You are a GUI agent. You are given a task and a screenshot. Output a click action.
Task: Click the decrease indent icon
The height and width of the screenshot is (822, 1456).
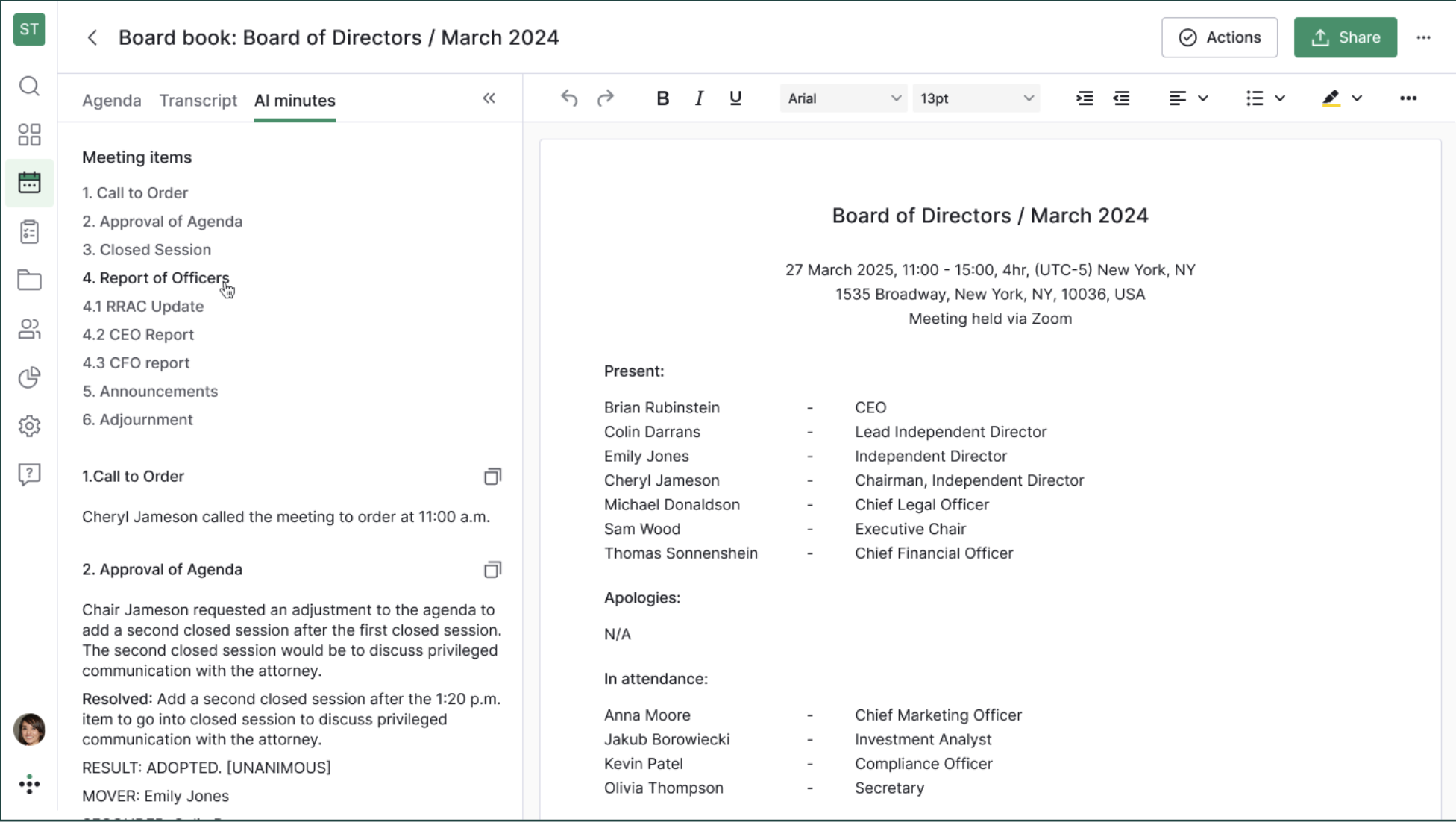1121,98
